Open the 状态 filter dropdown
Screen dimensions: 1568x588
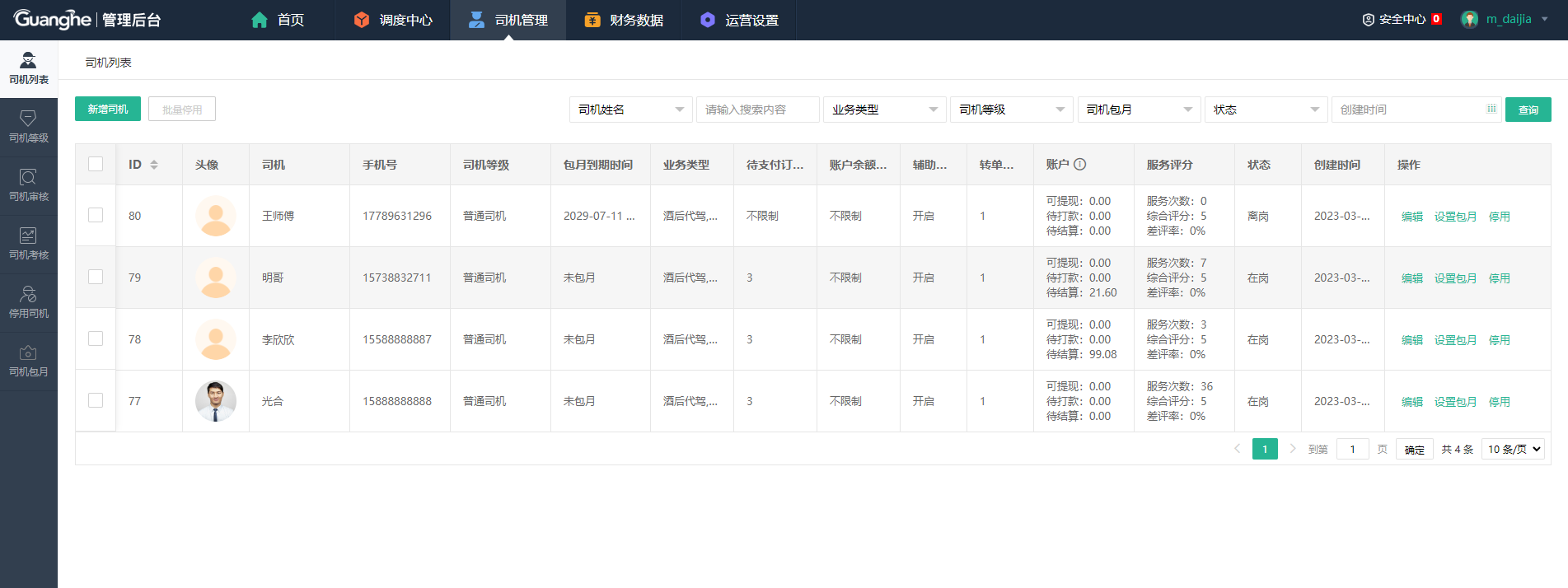click(1266, 110)
